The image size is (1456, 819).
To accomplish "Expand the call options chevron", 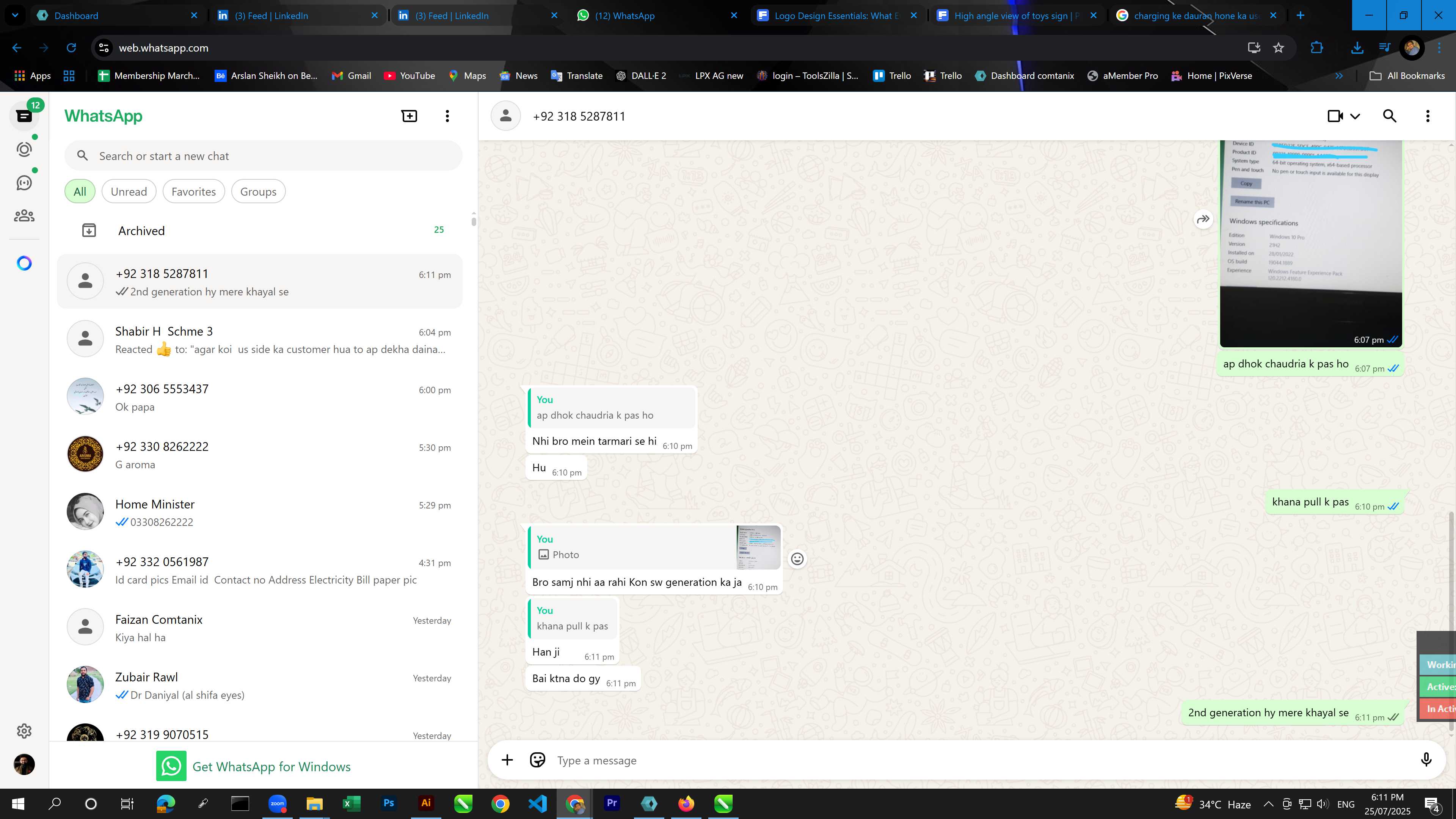I will pos(1355,116).
